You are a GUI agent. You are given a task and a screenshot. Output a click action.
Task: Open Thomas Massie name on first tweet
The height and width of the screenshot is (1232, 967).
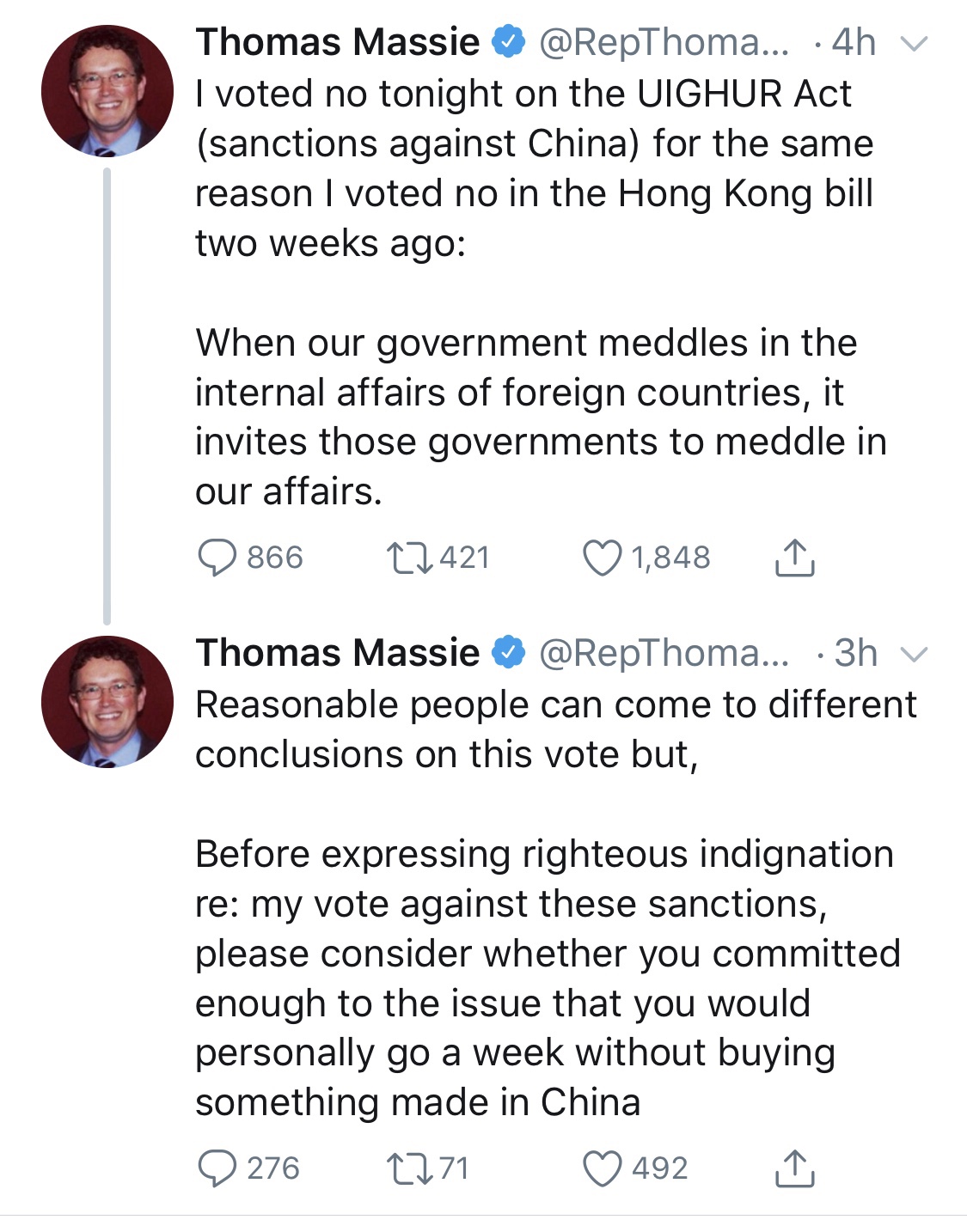point(337,42)
